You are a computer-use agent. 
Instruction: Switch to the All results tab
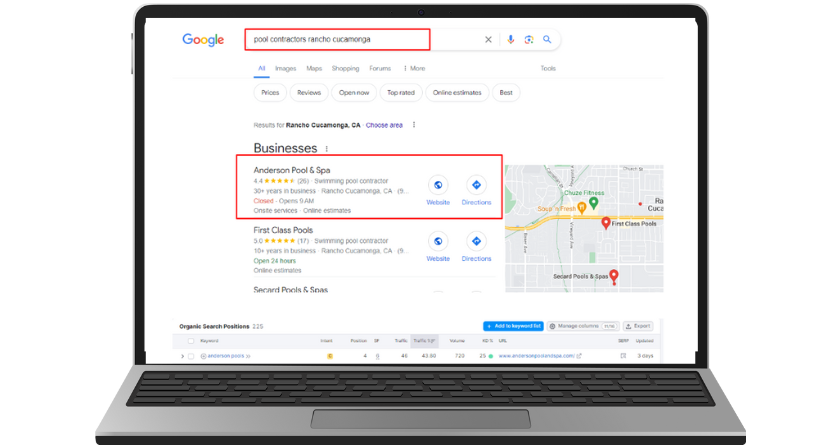262,68
